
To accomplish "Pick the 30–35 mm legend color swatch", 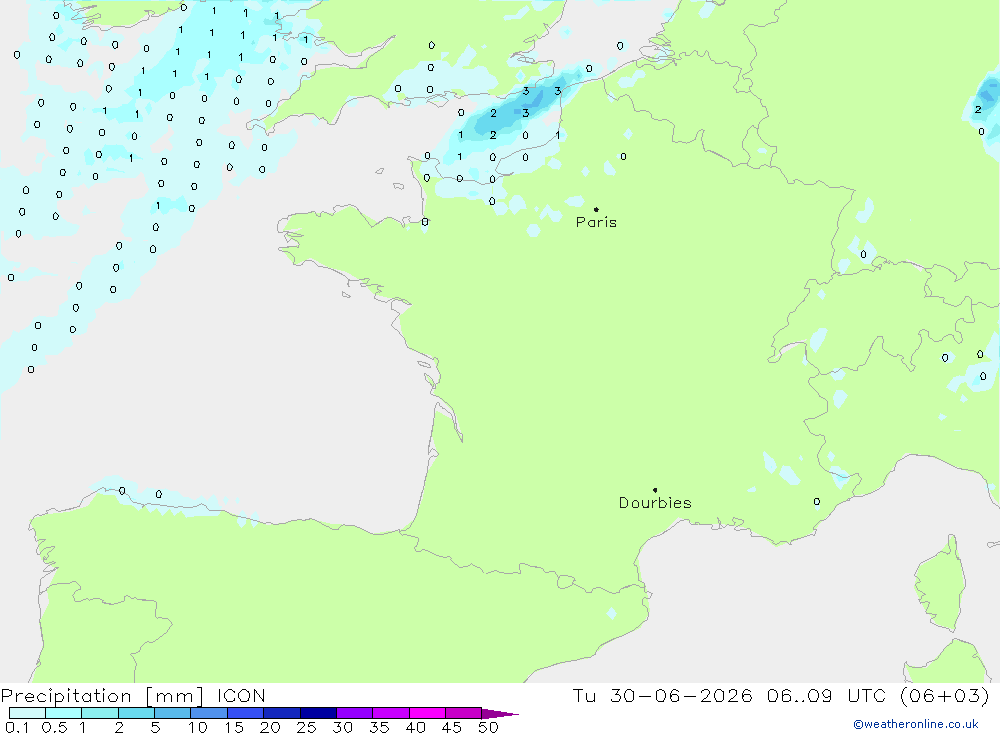I will (x=355, y=713).
